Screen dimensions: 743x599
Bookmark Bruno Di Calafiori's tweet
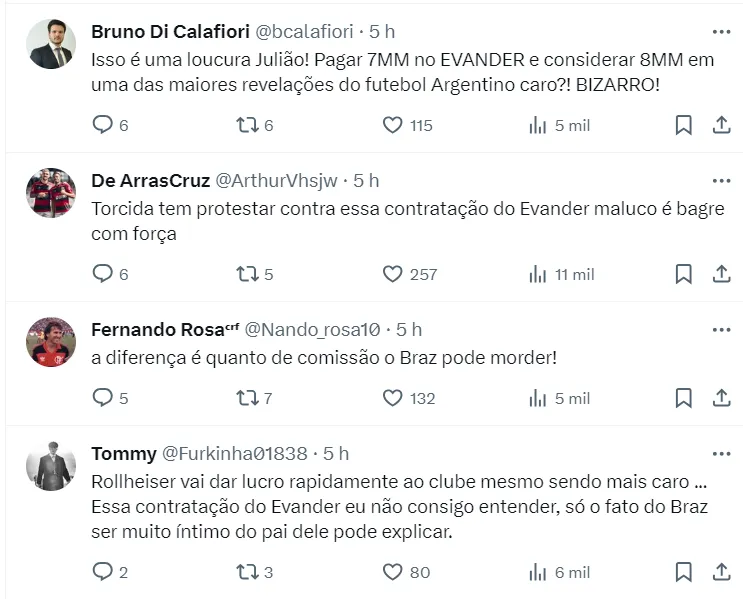pyautogui.click(x=683, y=125)
